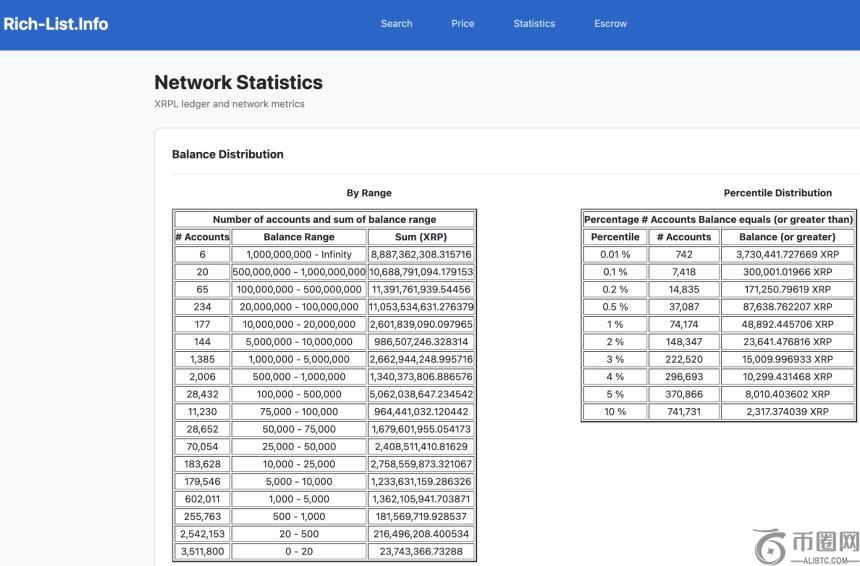
Task: Select the '0 - 20' balance range cell
Action: (x=299, y=551)
